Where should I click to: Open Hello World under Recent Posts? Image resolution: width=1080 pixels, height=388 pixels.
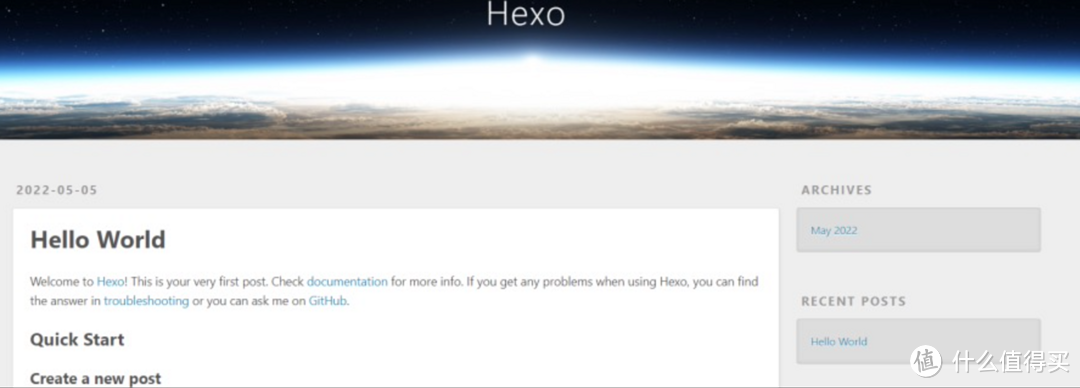click(839, 341)
